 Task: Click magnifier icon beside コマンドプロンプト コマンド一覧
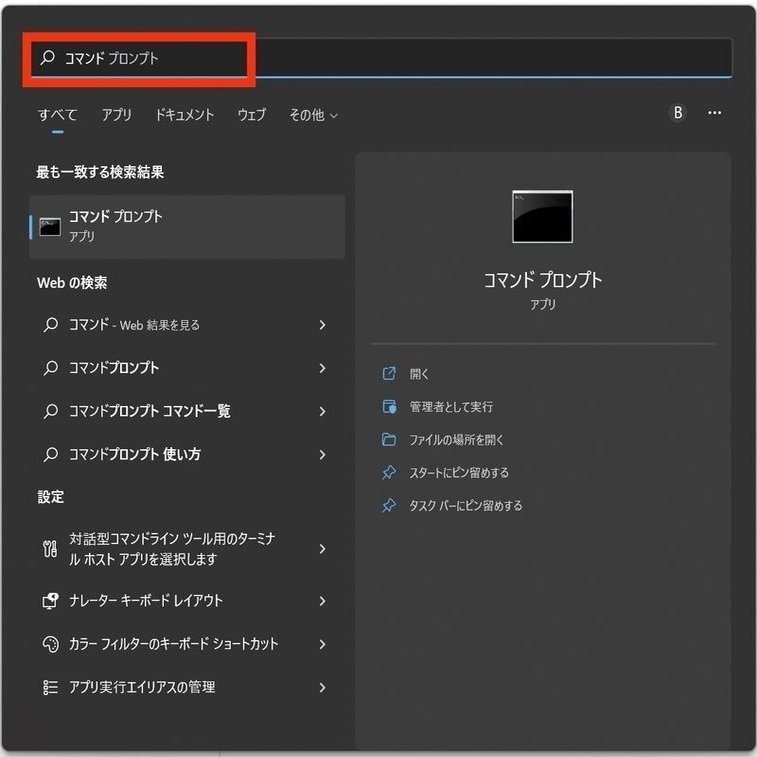pyautogui.click(x=51, y=411)
